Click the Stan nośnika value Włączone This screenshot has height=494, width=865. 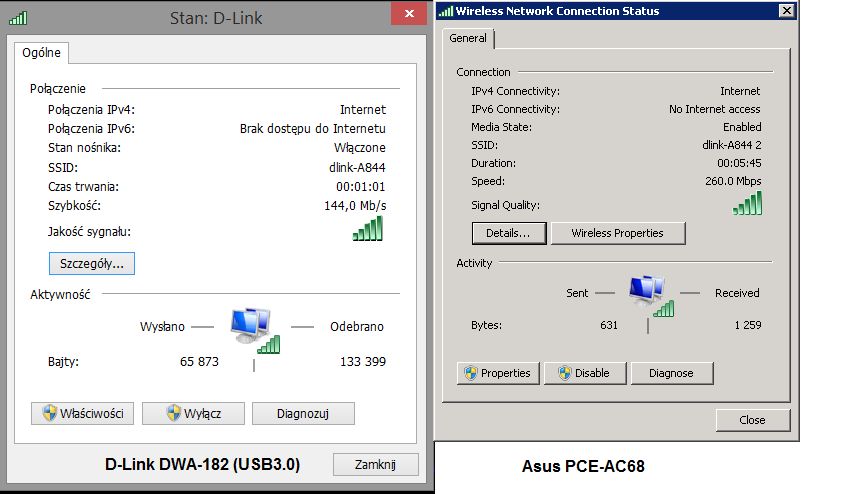pyautogui.click(x=360, y=147)
